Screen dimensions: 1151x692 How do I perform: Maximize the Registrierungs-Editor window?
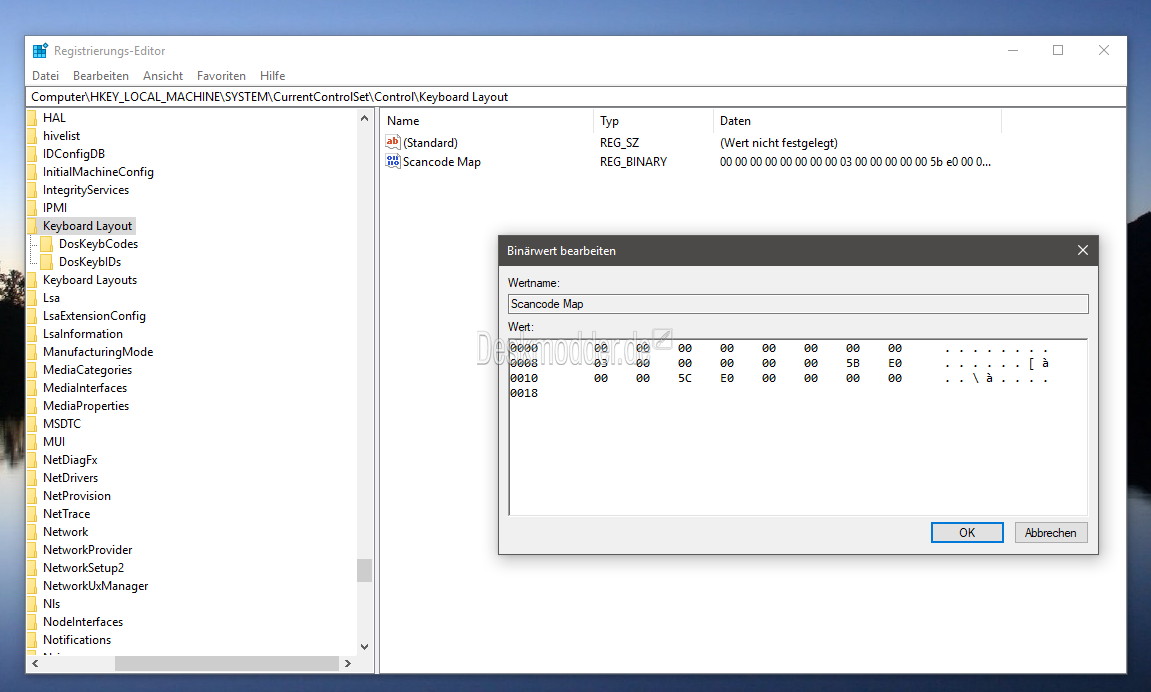tap(1058, 50)
